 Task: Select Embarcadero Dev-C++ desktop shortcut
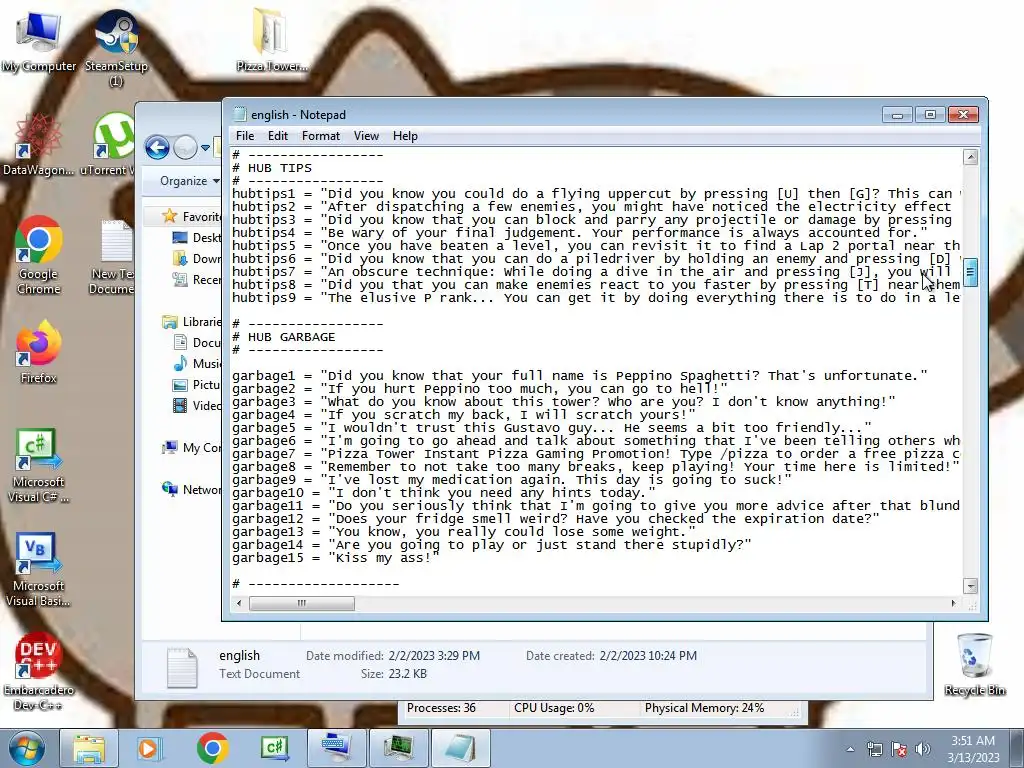point(39,673)
